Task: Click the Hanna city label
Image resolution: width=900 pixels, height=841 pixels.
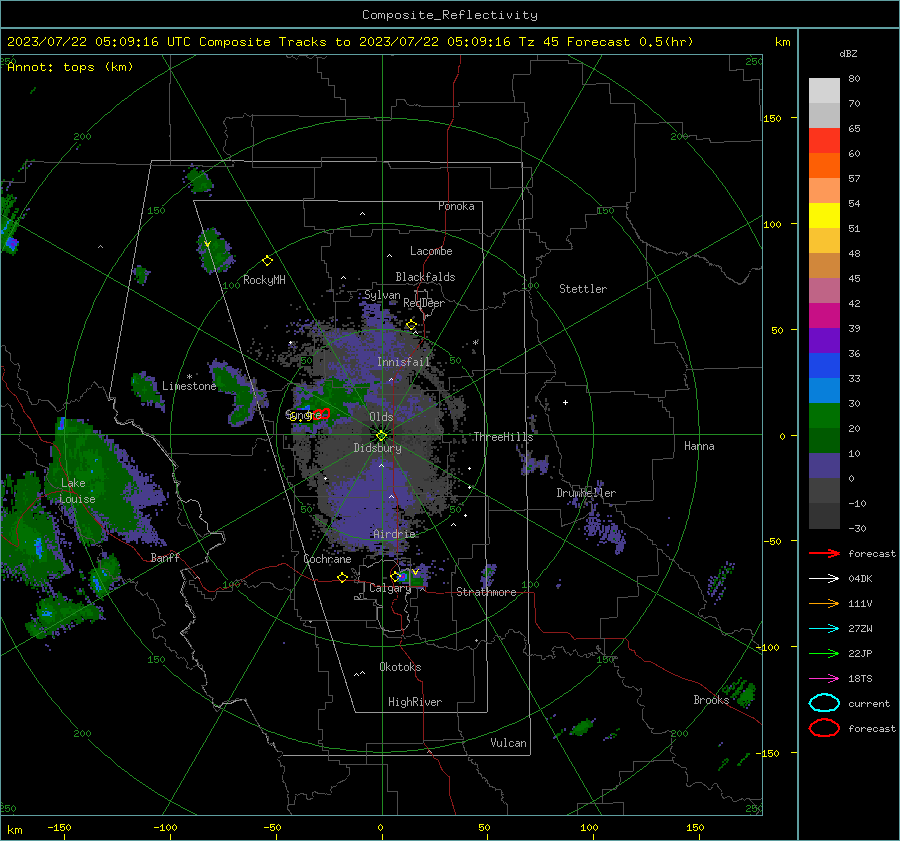Action: (x=699, y=446)
